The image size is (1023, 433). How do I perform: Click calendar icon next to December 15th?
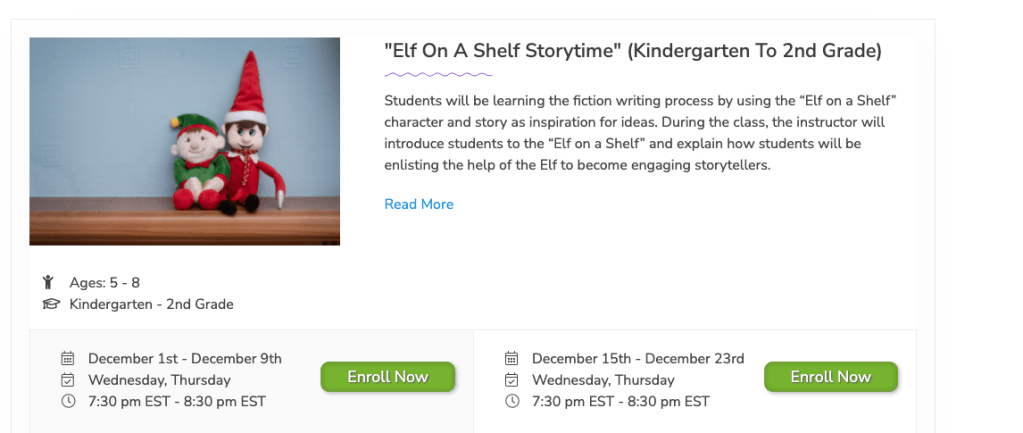coord(512,358)
